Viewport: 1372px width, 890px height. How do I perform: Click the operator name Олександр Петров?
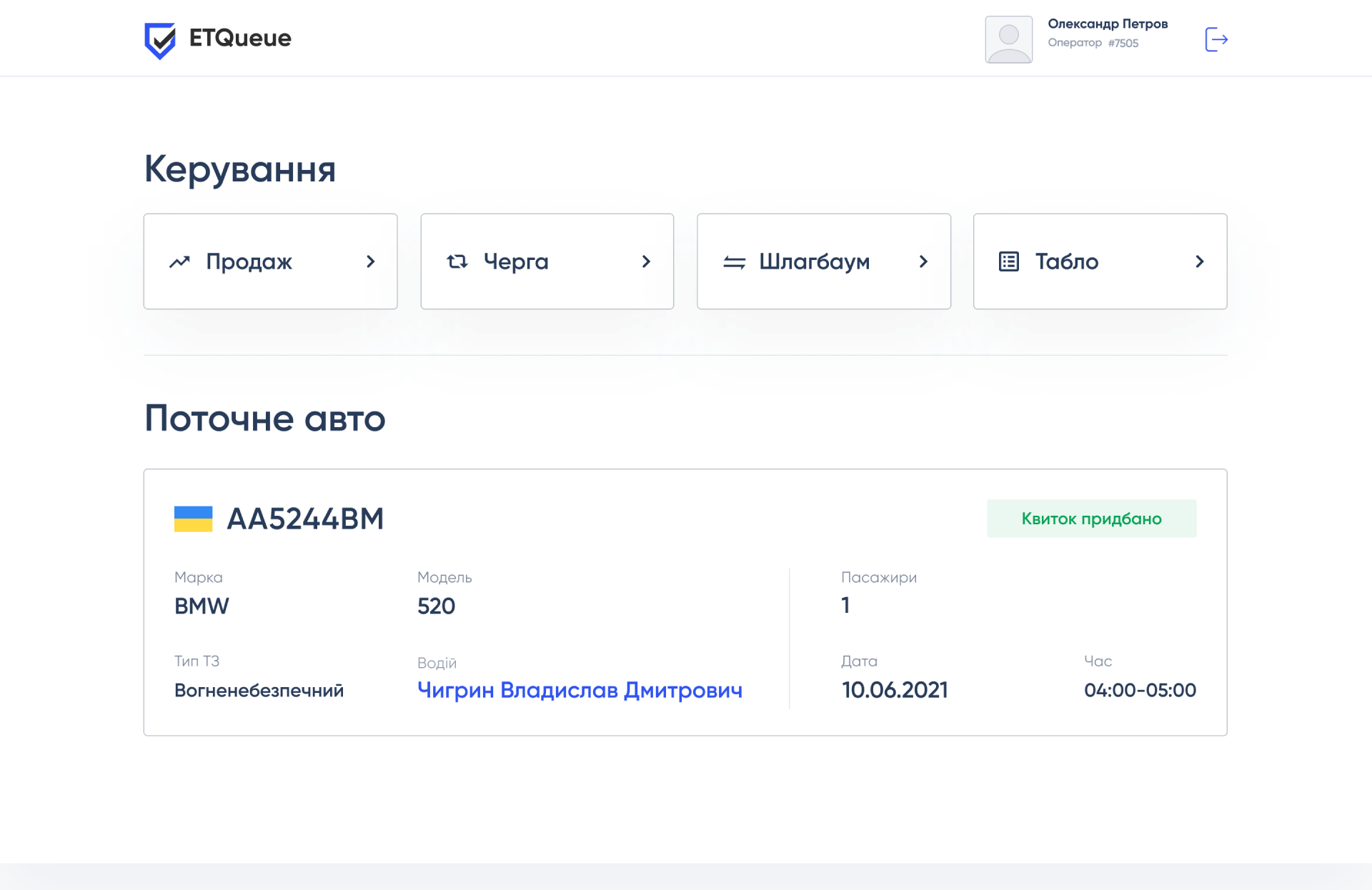[x=1108, y=24]
